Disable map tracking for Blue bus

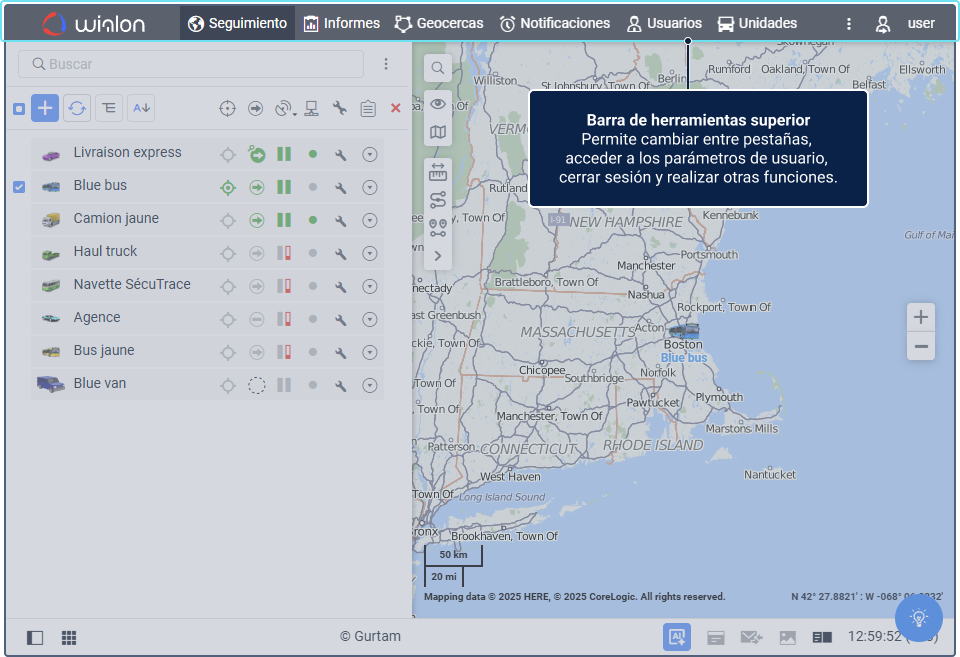tap(228, 188)
